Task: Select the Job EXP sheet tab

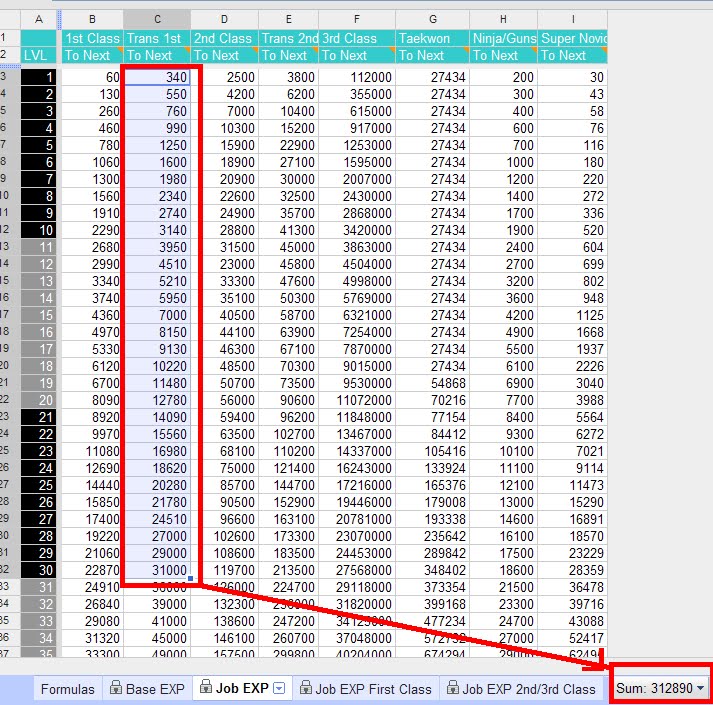Action: pyautogui.click(x=242, y=688)
